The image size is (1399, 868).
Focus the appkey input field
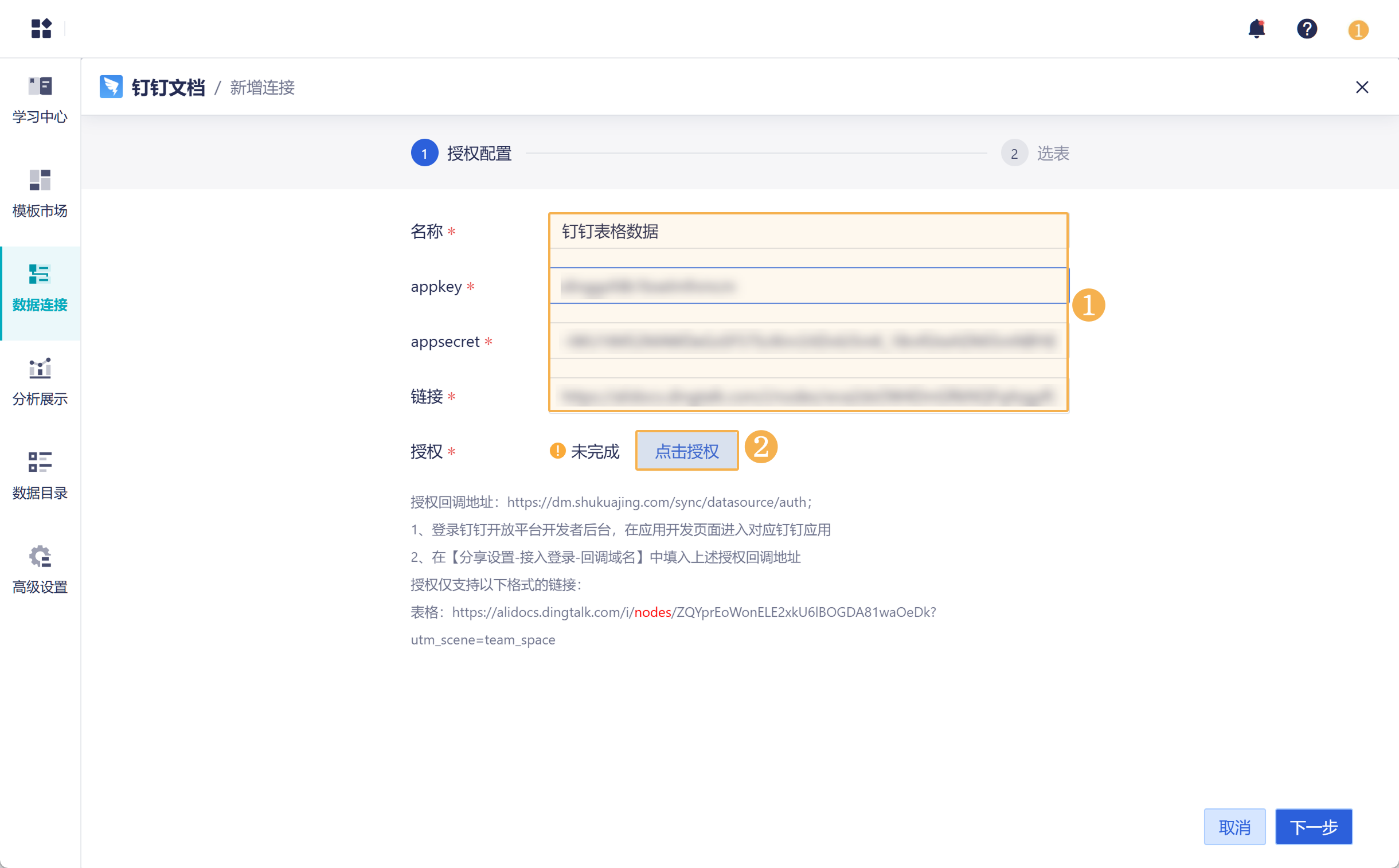click(808, 286)
